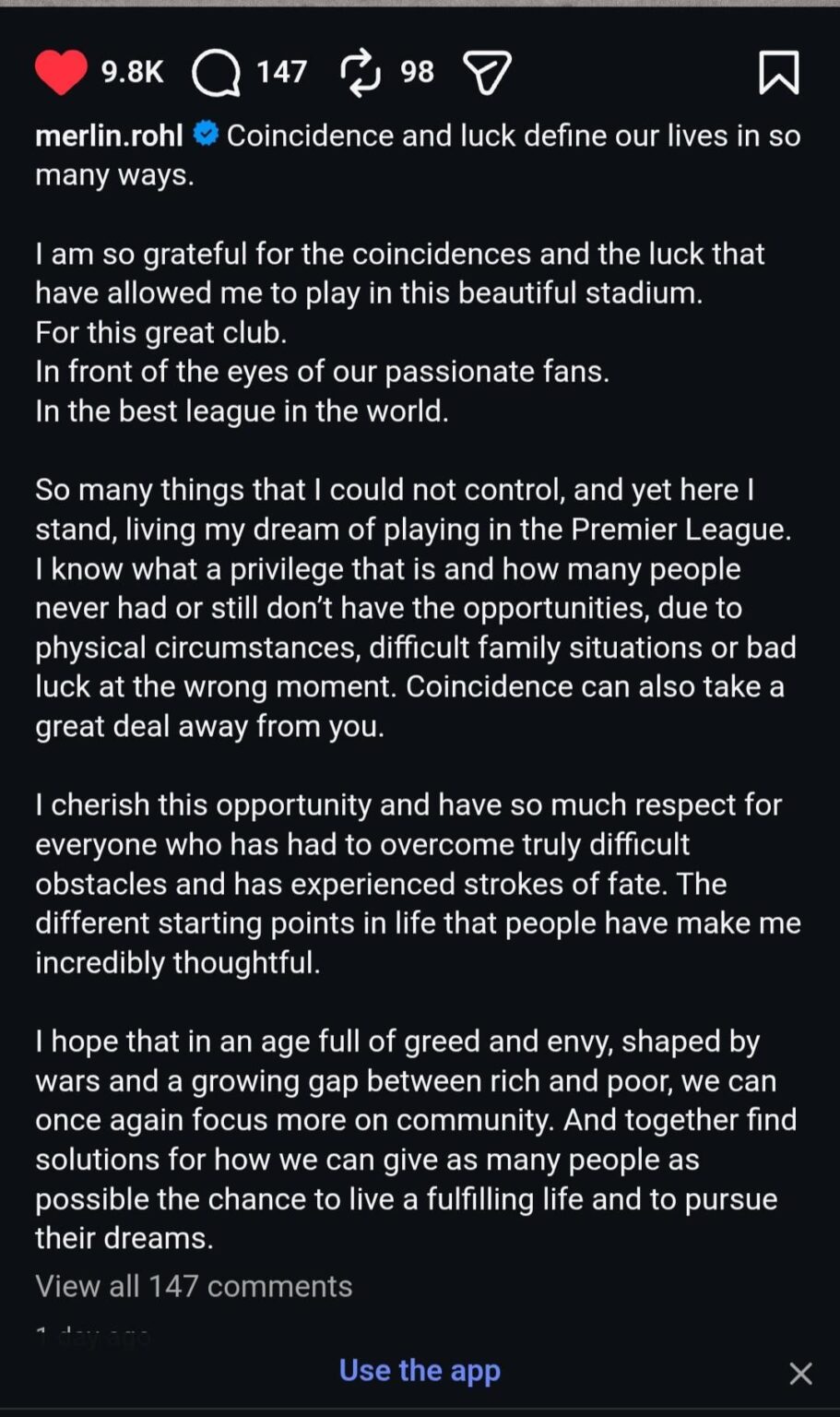Open the merlin.rohl profile
Screen dimensions: 840x1417
(109, 136)
